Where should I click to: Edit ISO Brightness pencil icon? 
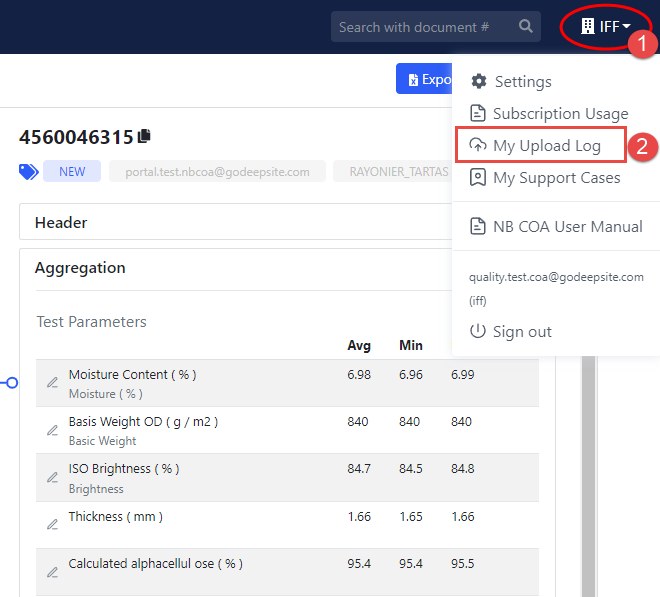(52, 477)
